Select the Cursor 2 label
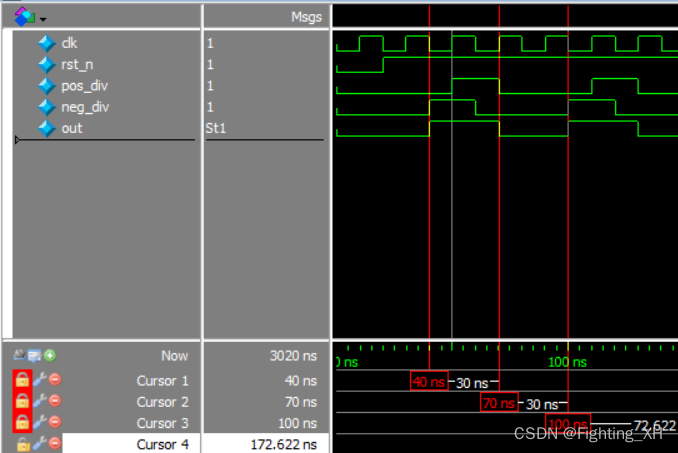Viewport: 678px width, 453px height. click(163, 402)
